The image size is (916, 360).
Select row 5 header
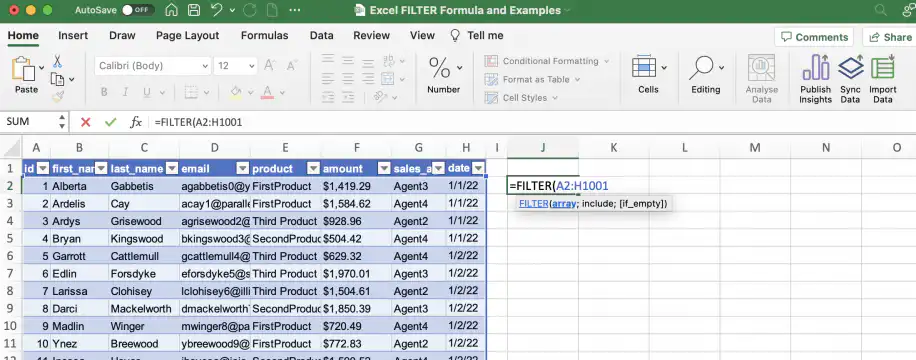[11, 238]
